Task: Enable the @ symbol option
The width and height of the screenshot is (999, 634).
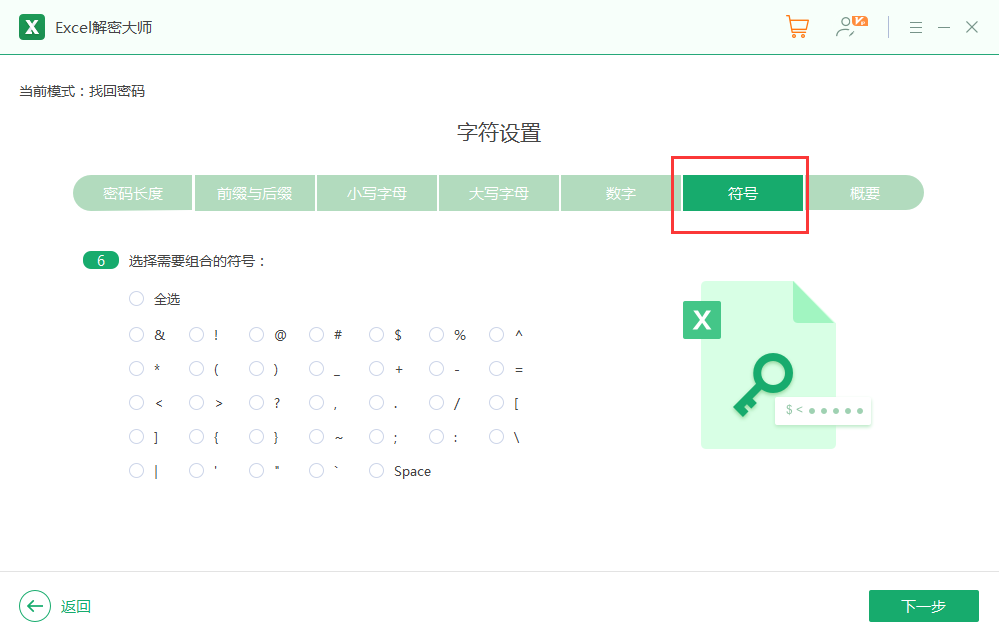Action: (256, 335)
